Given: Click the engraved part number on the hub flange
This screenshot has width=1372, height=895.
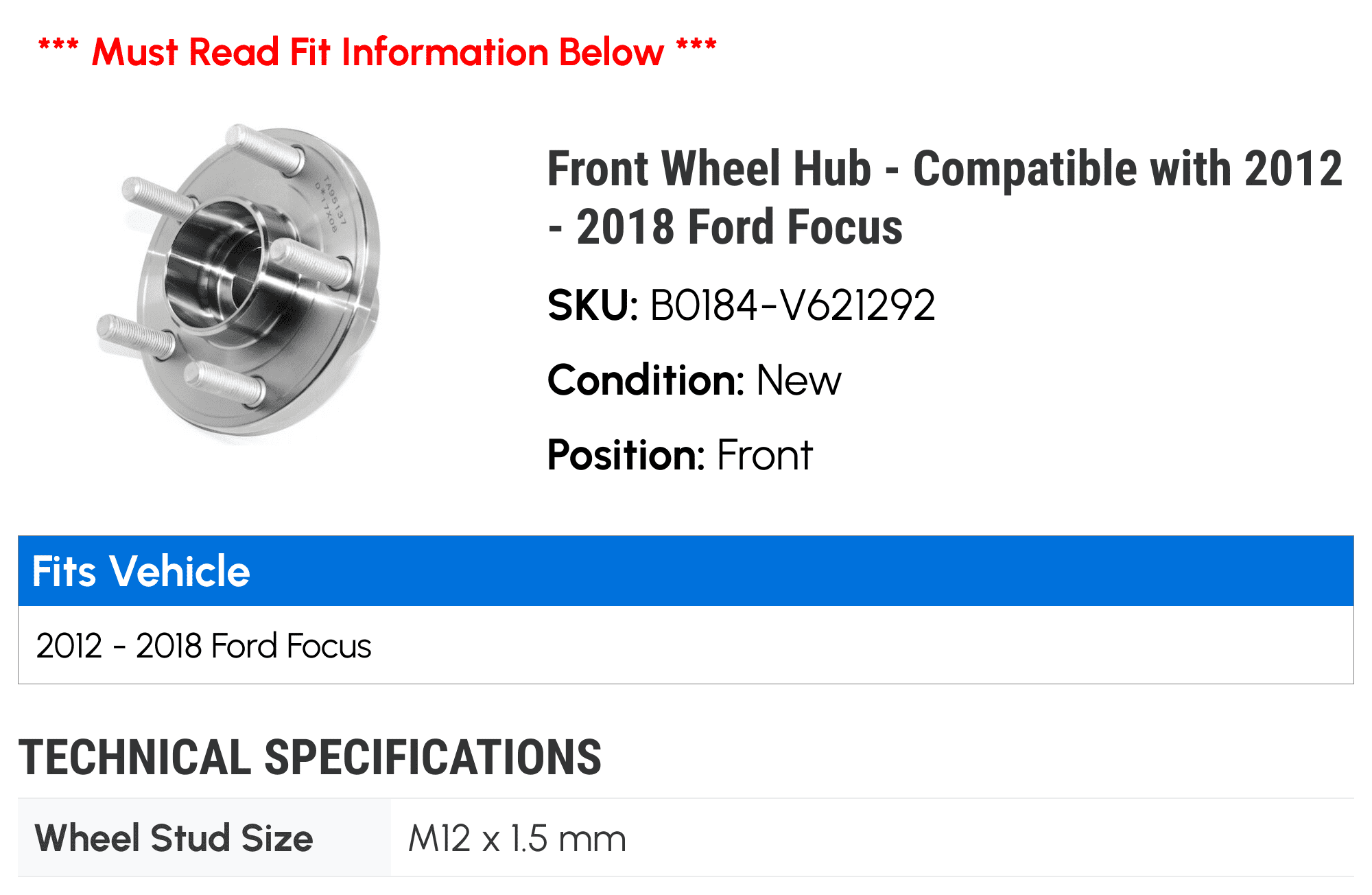Looking at the screenshot, I should click(332, 205).
